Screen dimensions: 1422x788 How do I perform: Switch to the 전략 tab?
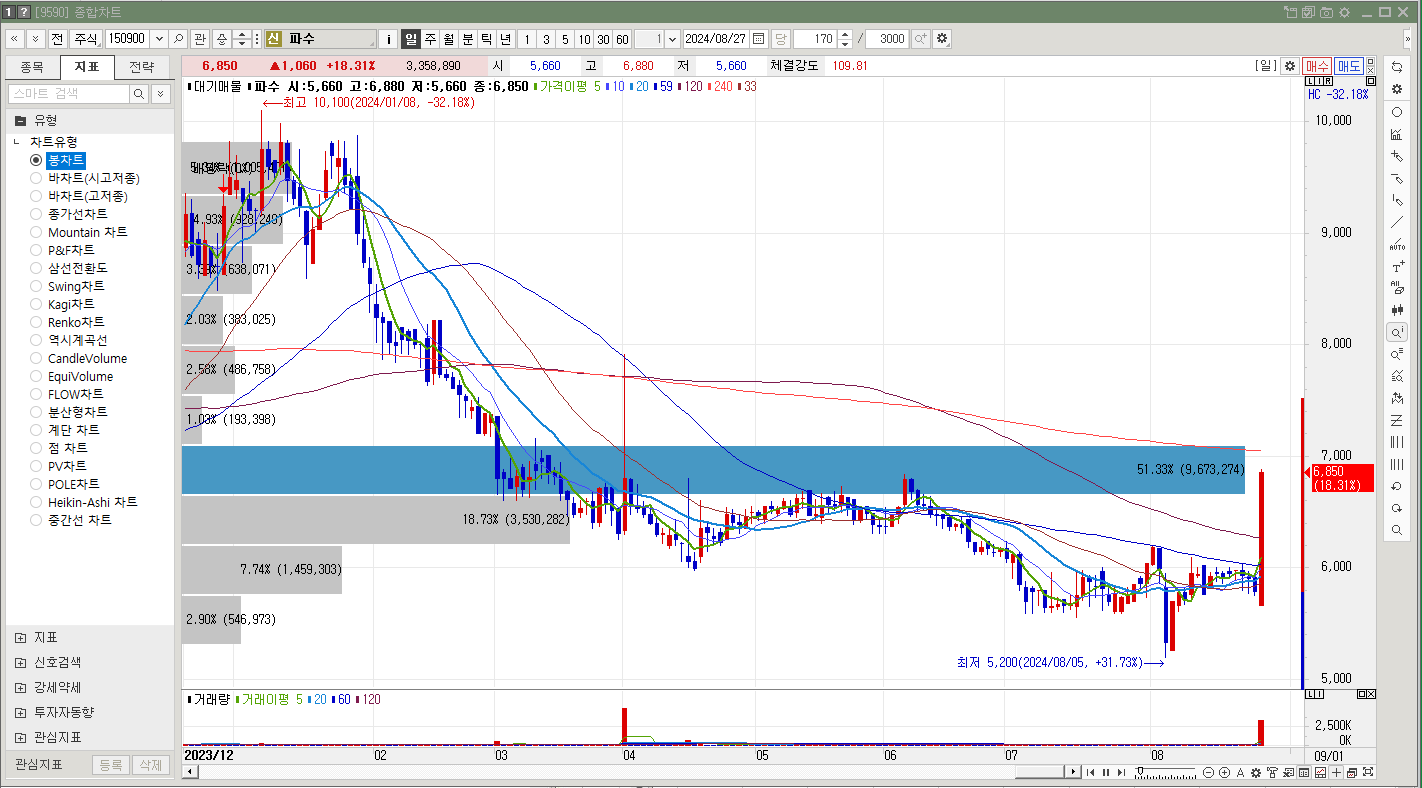[x=142, y=67]
